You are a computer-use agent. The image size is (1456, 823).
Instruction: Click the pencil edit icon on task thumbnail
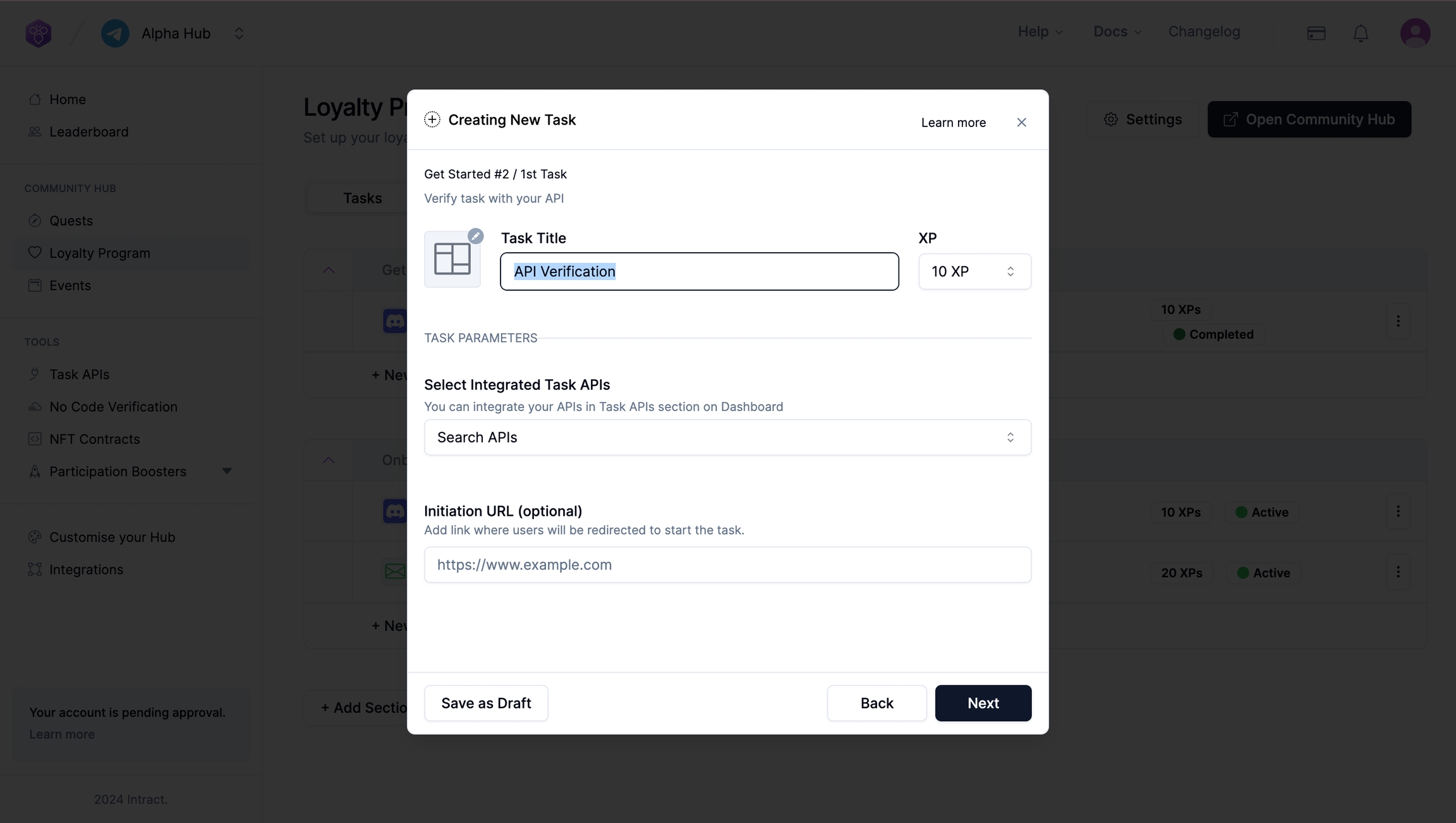pos(475,236)
